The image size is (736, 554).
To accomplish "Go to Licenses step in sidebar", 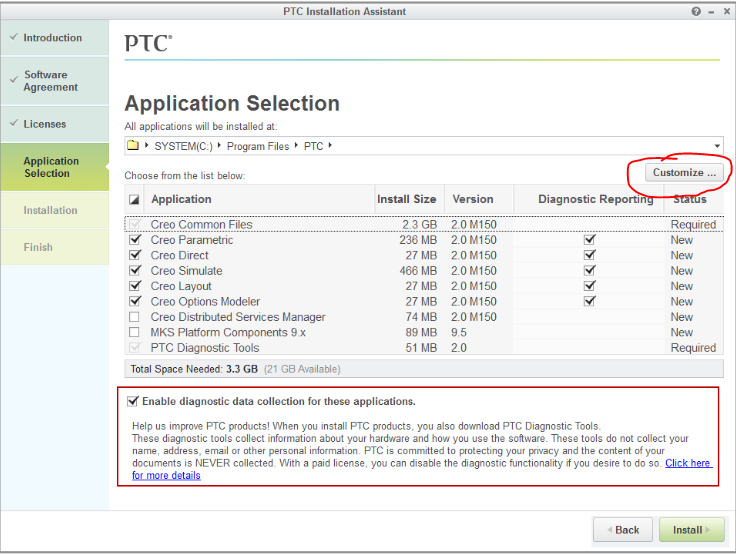I will click(x=55, y=124).
